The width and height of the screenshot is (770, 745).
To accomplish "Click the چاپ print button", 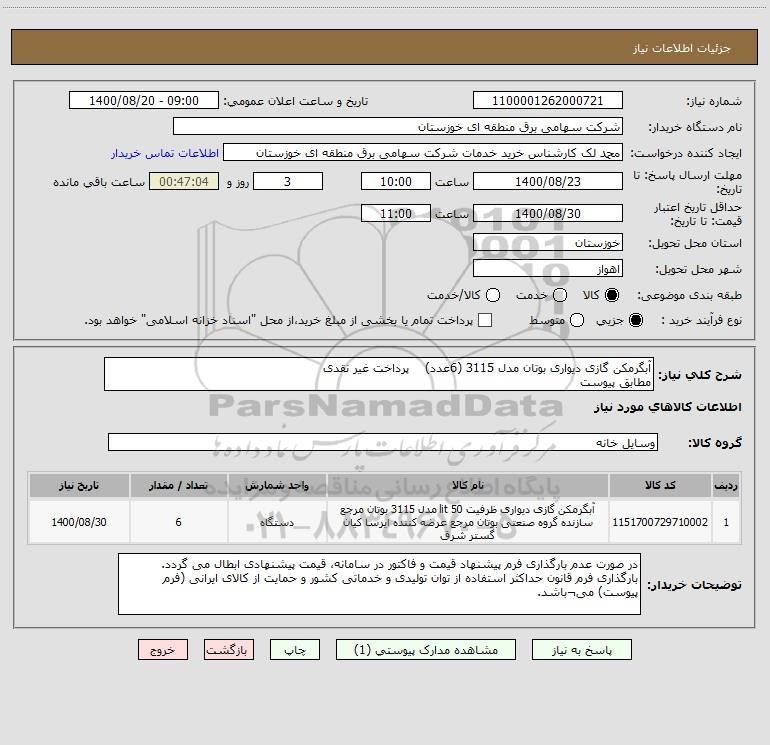I will pyautogui.click(x=295, y=650).
